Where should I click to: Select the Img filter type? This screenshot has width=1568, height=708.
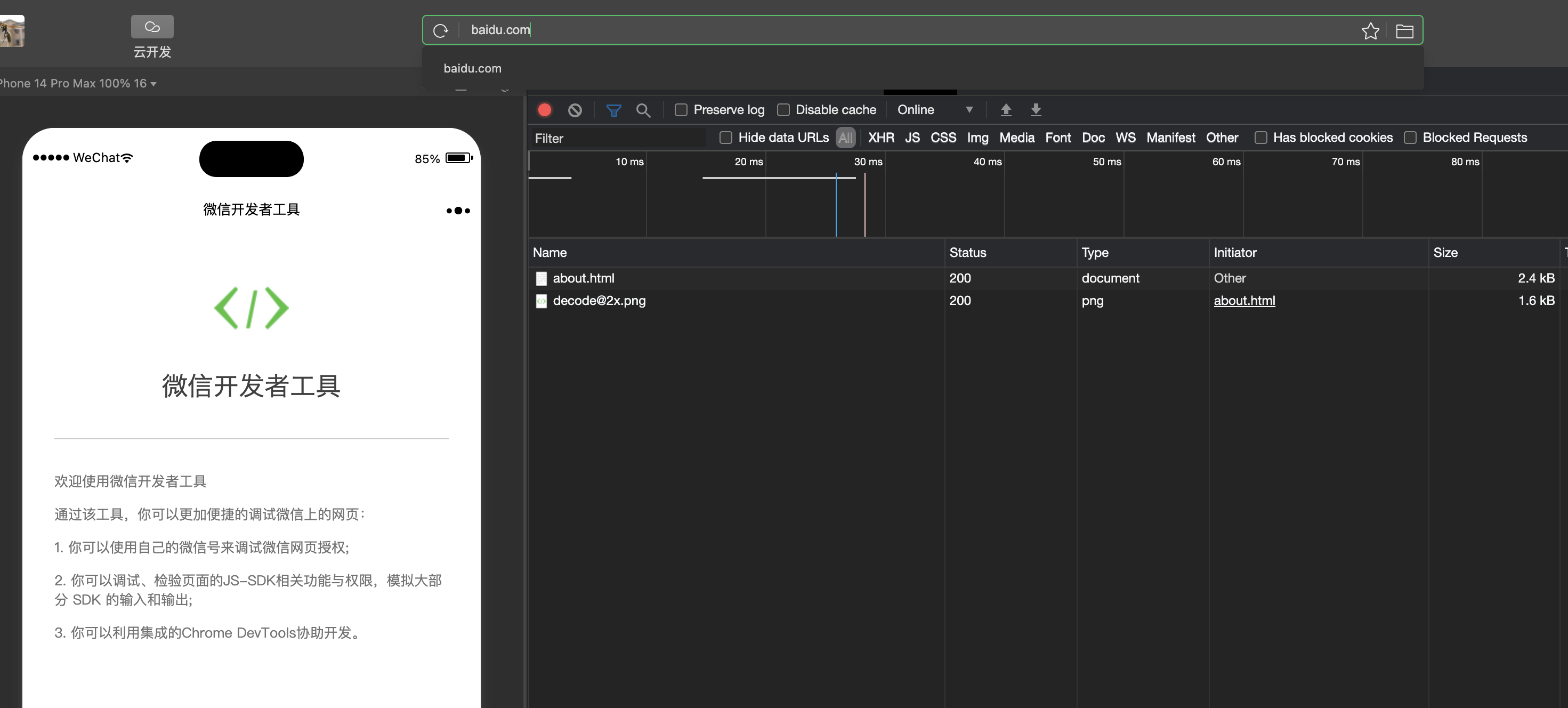[977, 138]
